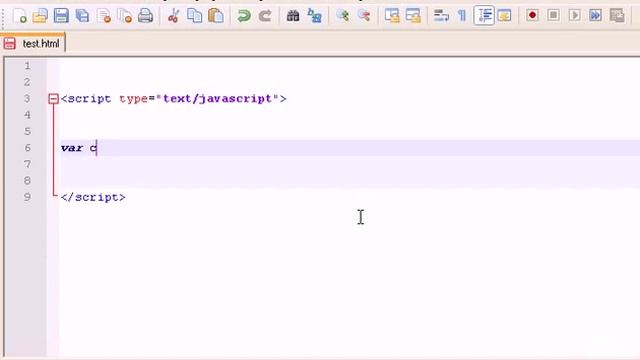The width and height of the screenshot is (640, 360).
Task: Copy selection to clipboard
Action: click(x=194, y=16)
